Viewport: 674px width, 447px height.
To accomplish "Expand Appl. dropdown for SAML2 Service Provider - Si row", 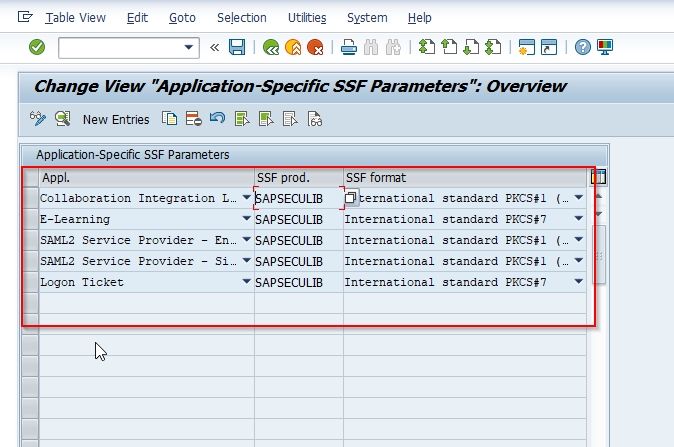I will (x=246, y=261).
